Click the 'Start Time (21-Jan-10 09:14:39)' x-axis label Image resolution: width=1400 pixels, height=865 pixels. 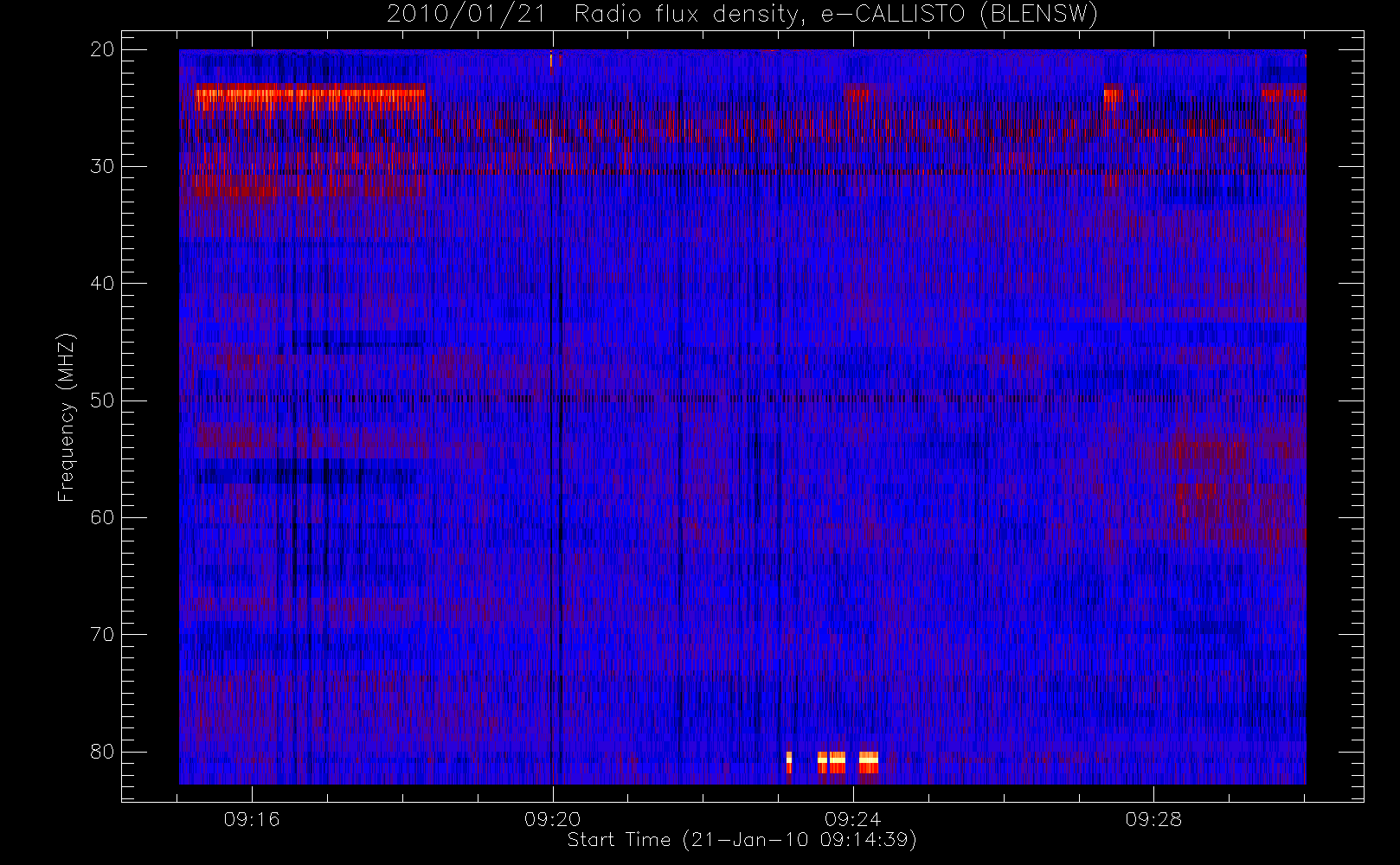point(742,840)
